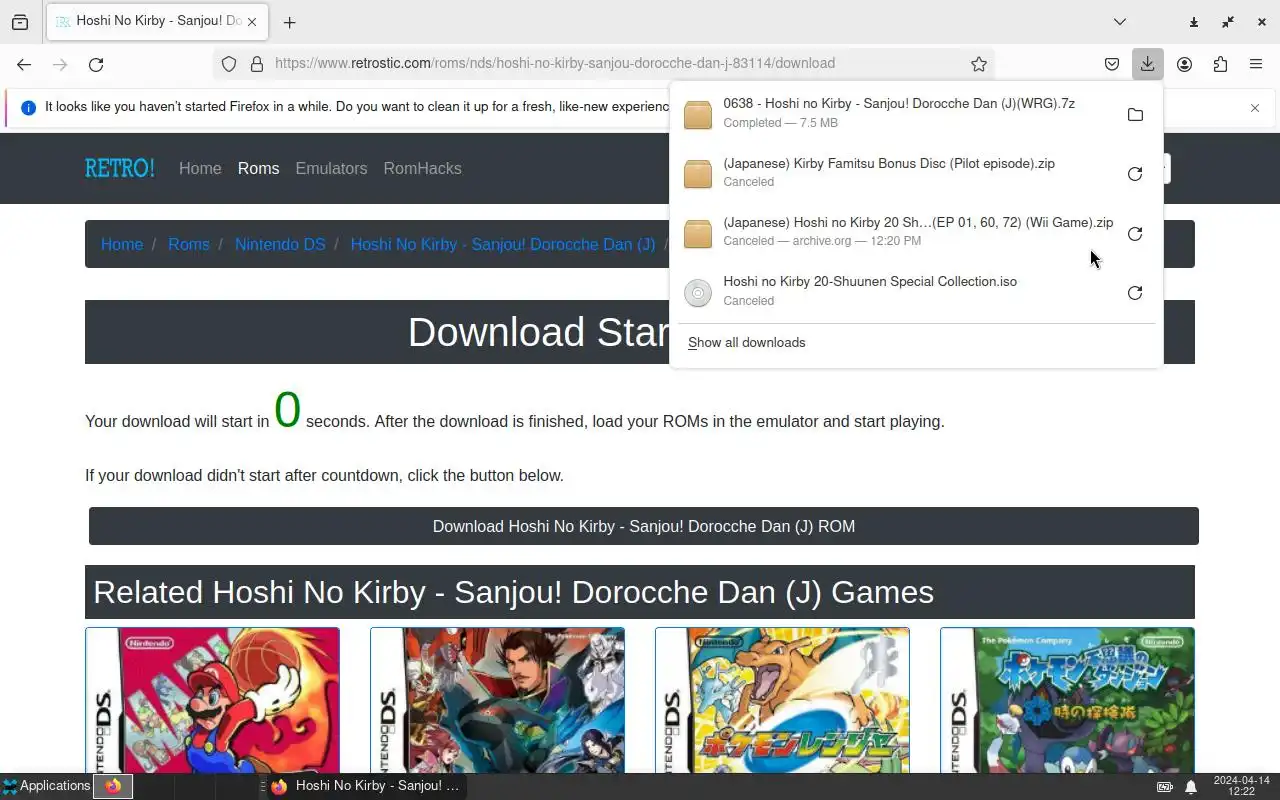Open the Pokemon Ranger Charizard game thumbnail
The width and height of the screenshot is (1280, 800).
click(782, 700)
